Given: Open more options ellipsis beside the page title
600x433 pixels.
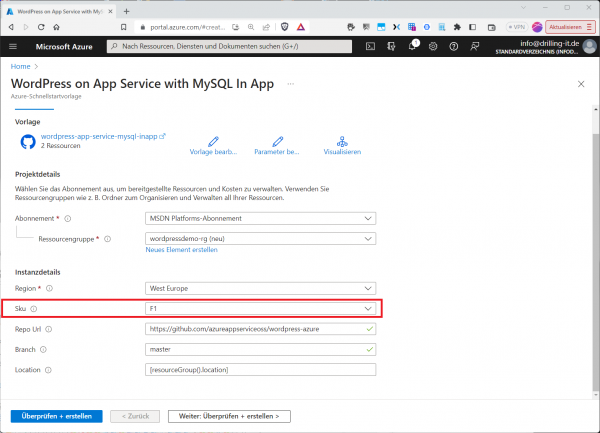Looking at the screenshot, I should click(x=291, y=84).
